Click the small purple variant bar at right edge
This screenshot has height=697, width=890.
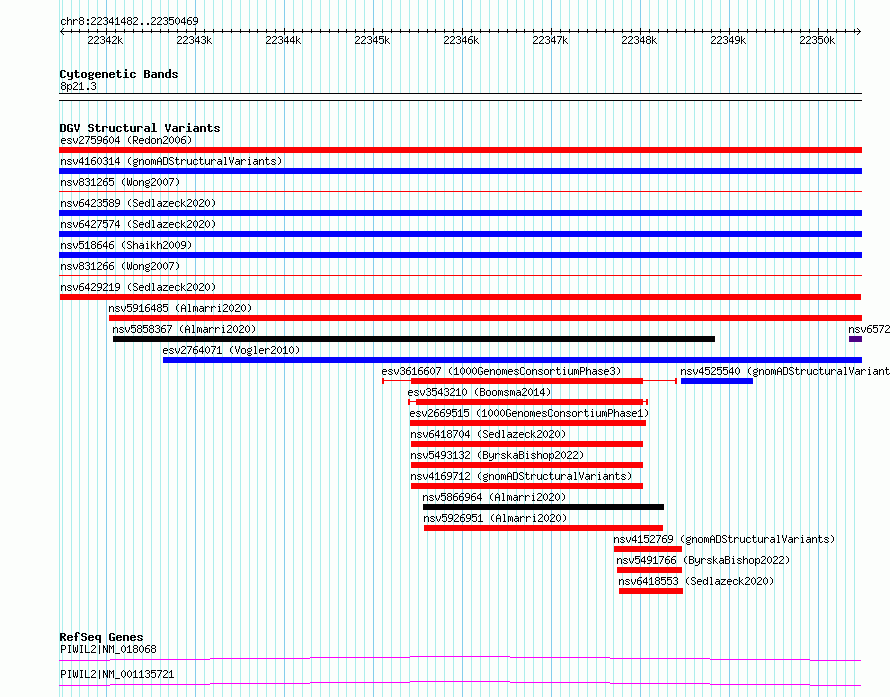coord(855,339)
